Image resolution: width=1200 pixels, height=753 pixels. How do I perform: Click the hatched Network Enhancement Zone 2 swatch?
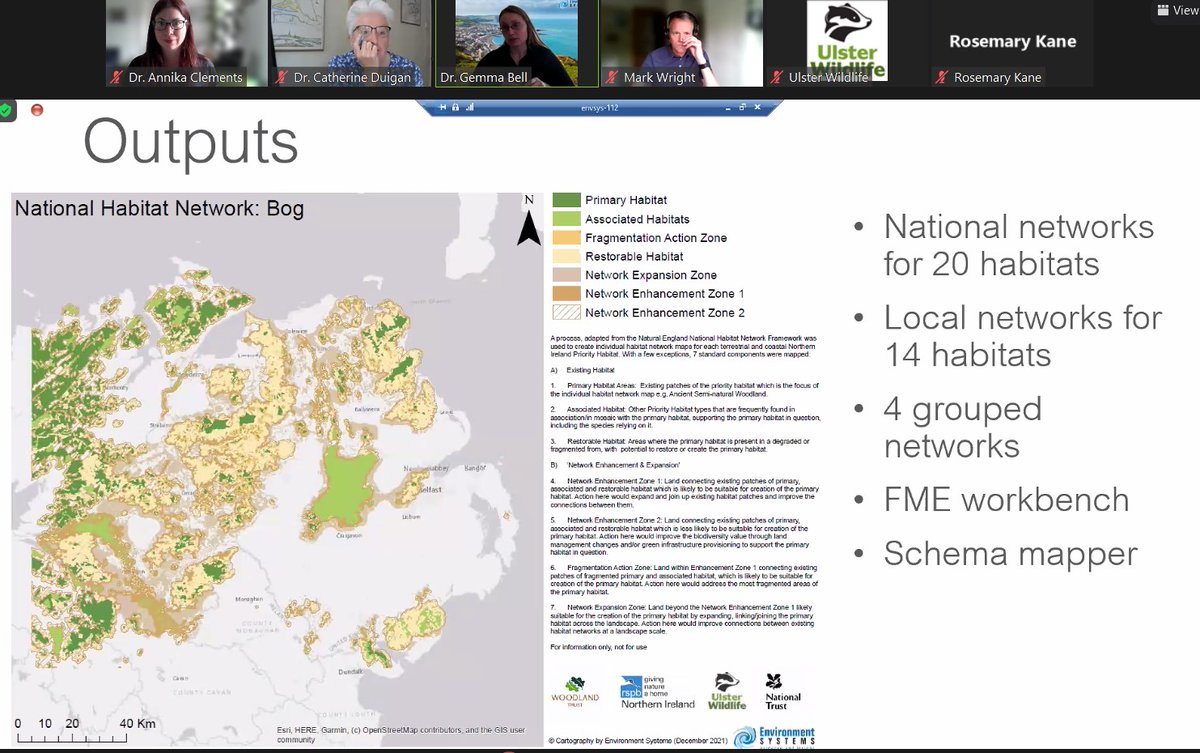[x=566, y=312]
